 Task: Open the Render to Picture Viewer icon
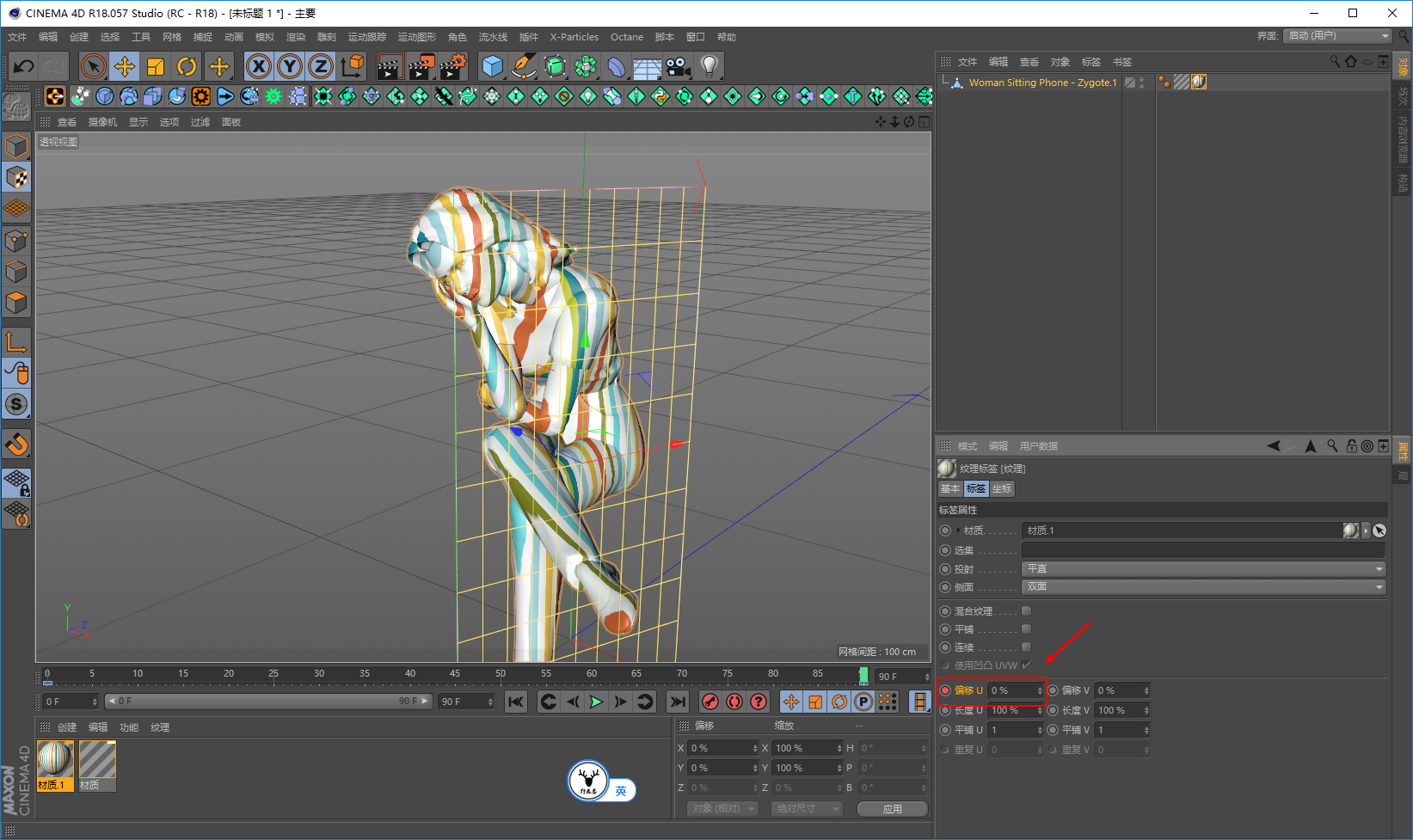click(421, 66)
